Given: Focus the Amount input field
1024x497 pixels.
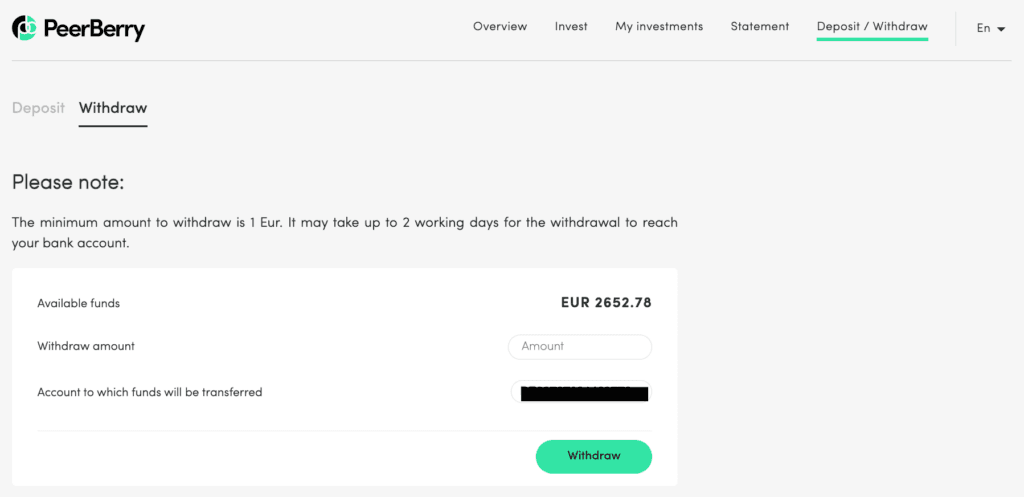Looking at the screenshot, I should tap(580, 346).
